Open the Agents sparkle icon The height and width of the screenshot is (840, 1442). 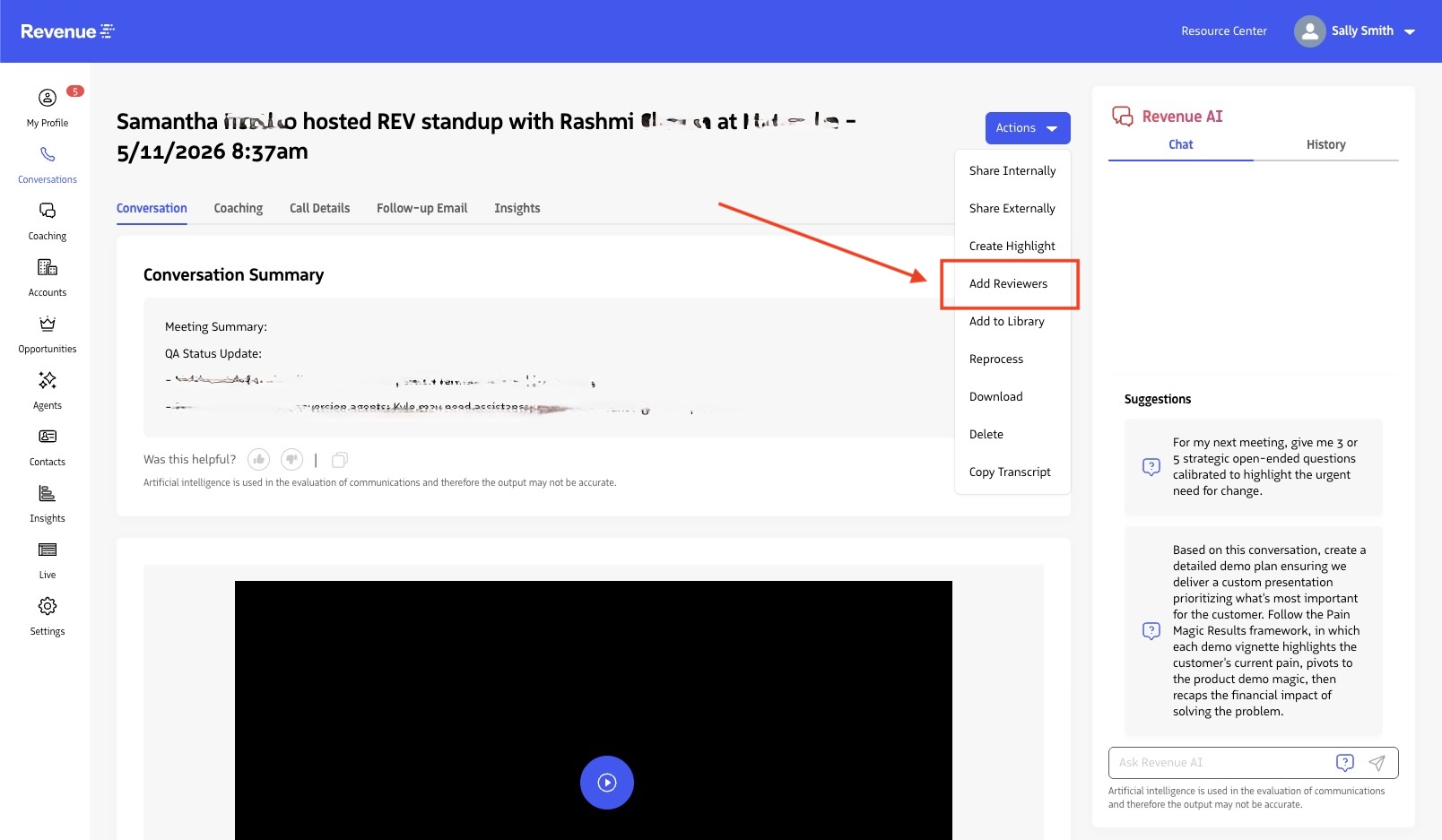click(x=48, y=380)
